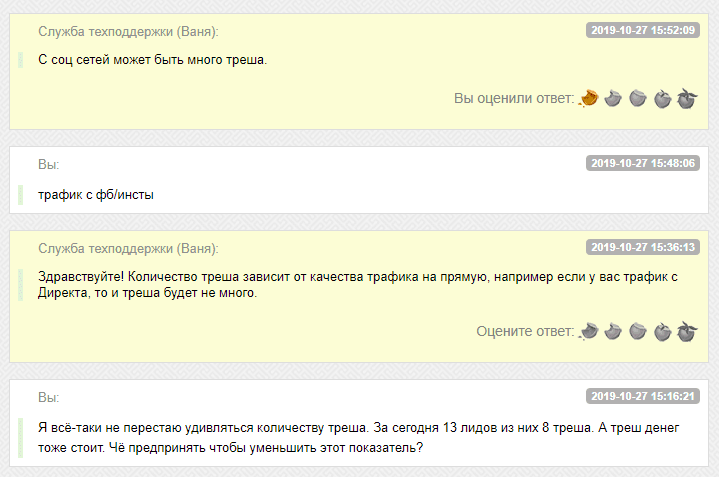Click the 'Вы оценили ответ:' label
This screenshot has width=719, height=477.
point(514,98)
